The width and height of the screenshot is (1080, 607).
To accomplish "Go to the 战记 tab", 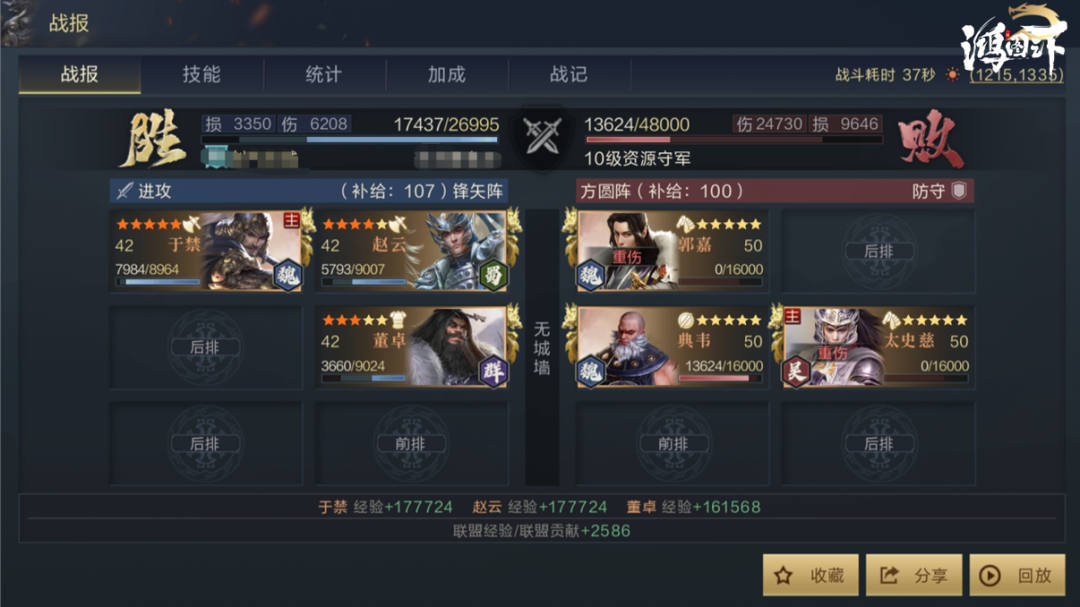I will coord(569,74).
